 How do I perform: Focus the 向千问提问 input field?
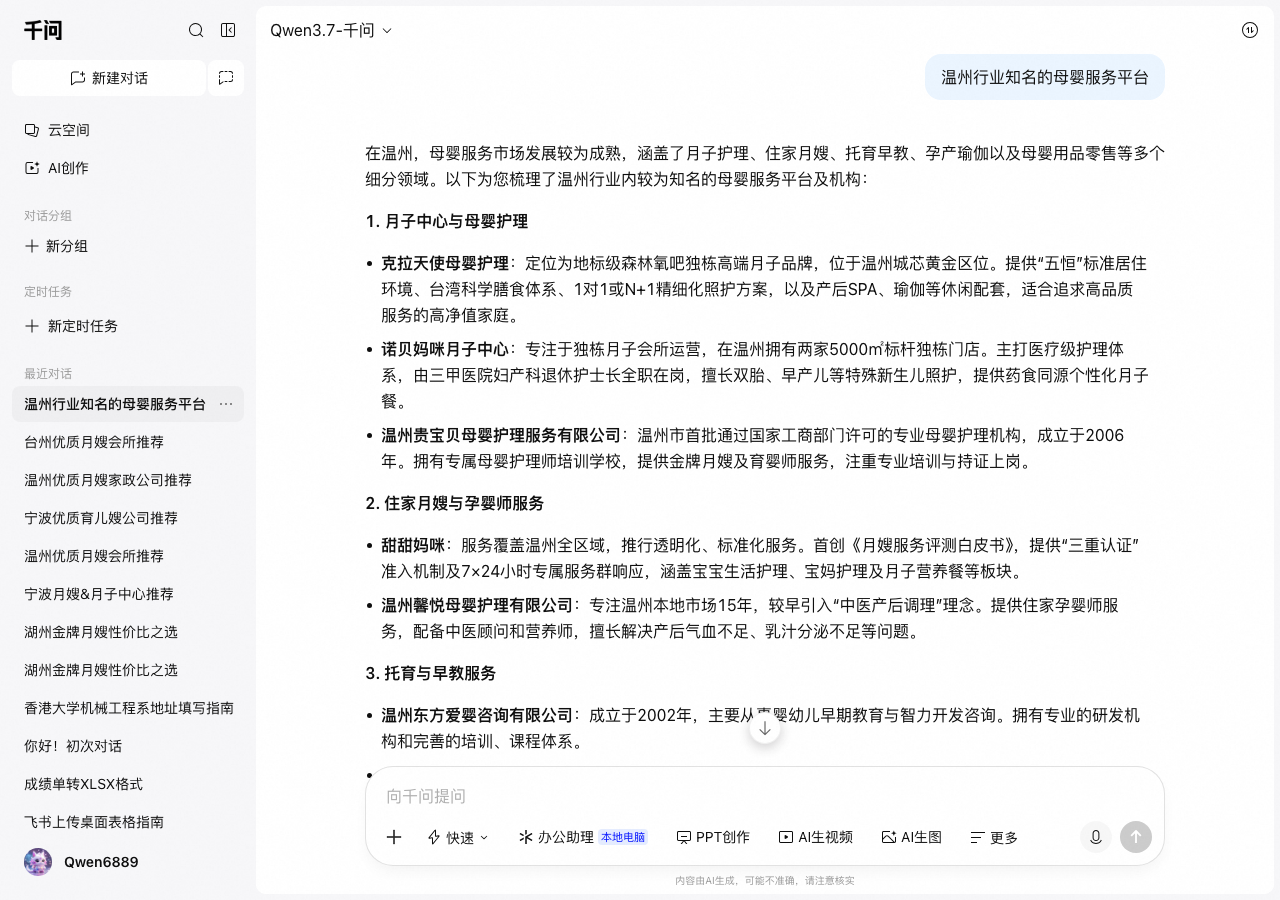765,796
